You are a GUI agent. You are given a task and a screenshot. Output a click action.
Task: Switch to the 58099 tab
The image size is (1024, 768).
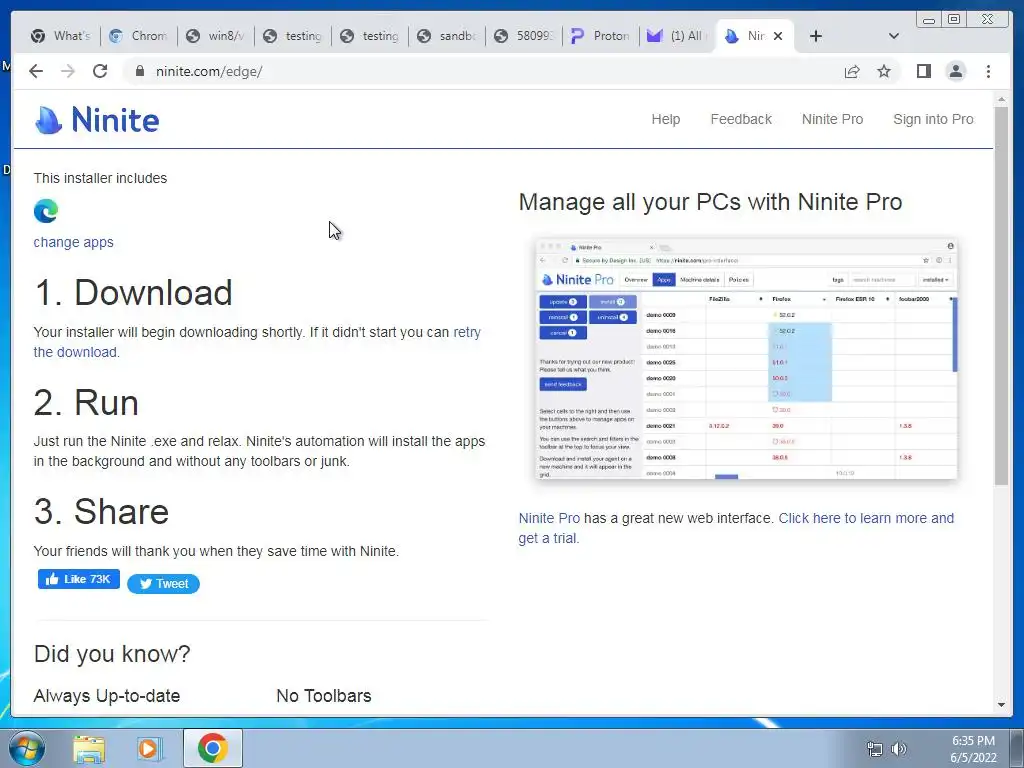pyautogui.click(x=524, y=36)
